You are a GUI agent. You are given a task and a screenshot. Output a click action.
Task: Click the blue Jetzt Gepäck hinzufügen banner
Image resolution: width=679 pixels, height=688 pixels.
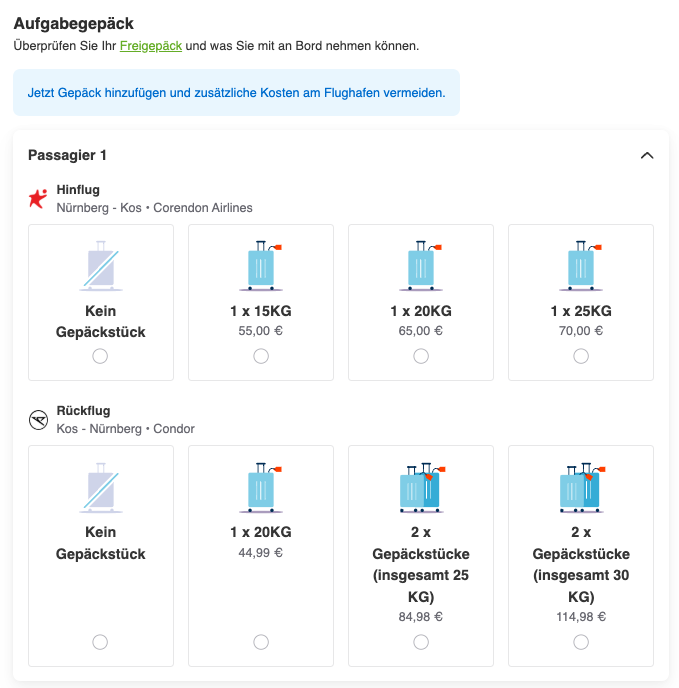236,93
